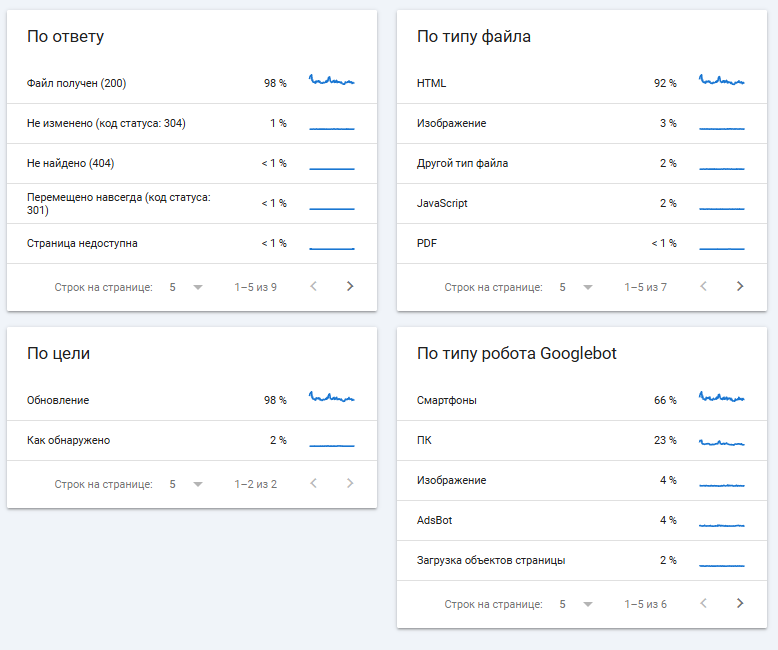Go to previous page in Googlebot type card
Image resolution: width=778 pixels, height=650 pixels.
point(704,604)
